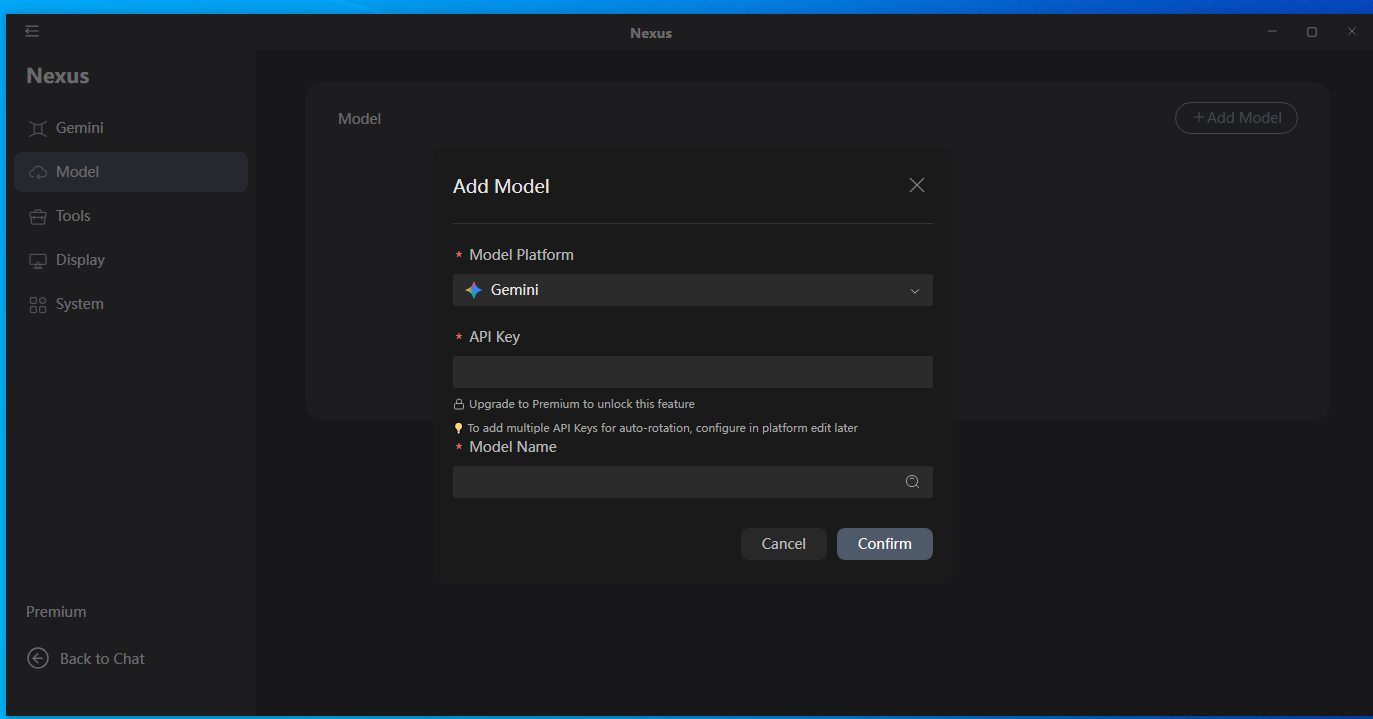Select the Gemini icon in the sidebar
1373x719 pixels.
pos(36,127)
